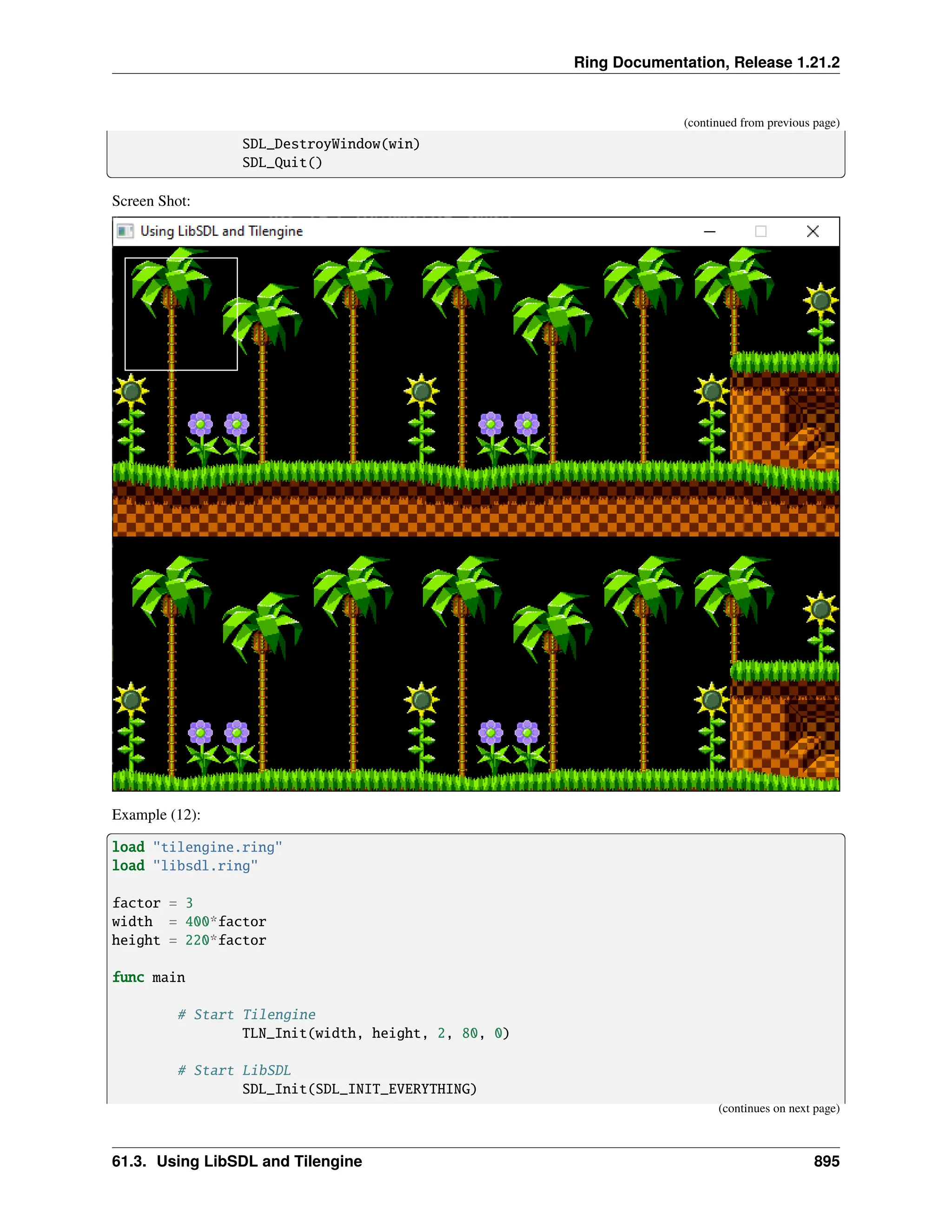Click page number 895 in footer
The image size is (952, 1232).
(826, 1161)
